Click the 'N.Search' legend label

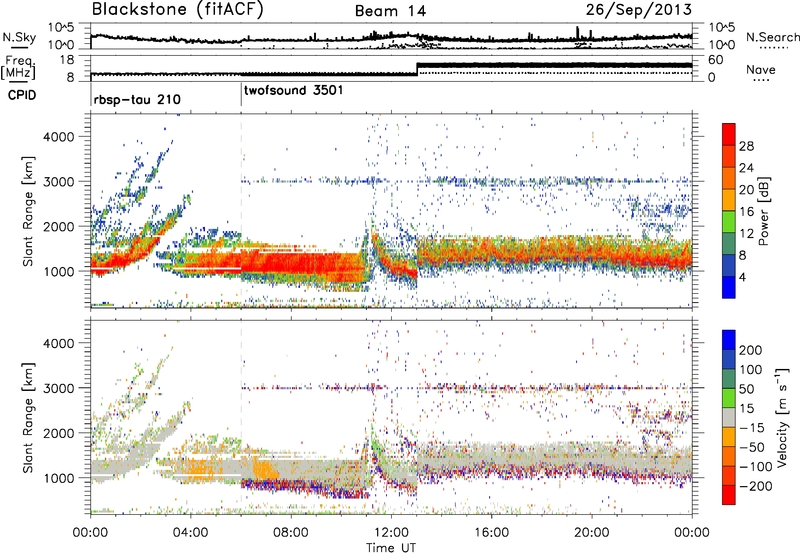[772, 37]
